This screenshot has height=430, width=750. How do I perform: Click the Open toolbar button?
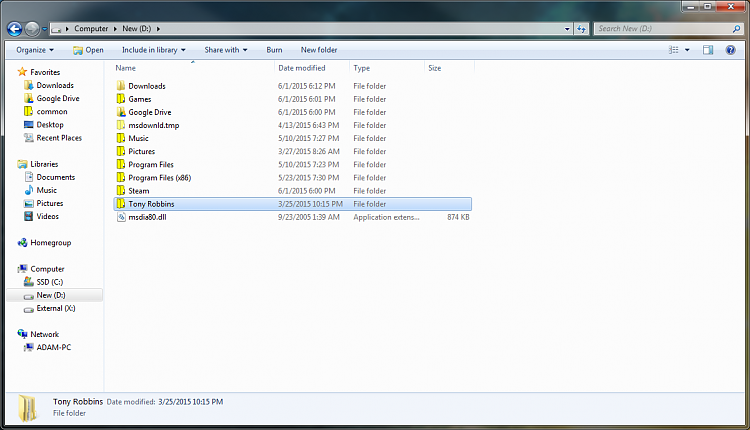pyautogui.click(x=88, y=50)
